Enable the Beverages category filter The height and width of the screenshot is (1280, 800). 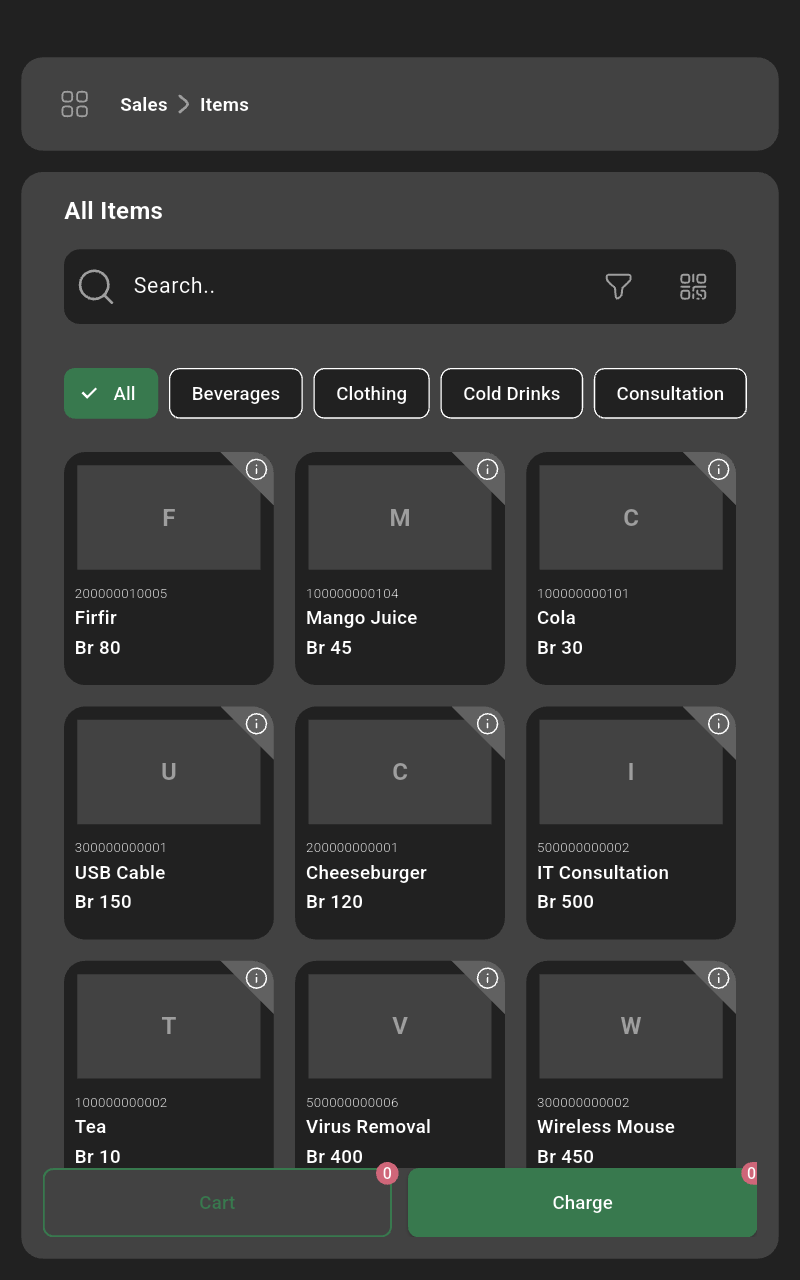236,393
